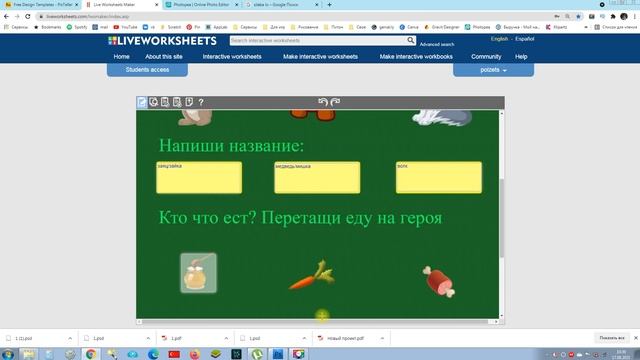Screen dimensions: 640x360
Task: Open the Photopea bookmark
Action: point(478,27)
